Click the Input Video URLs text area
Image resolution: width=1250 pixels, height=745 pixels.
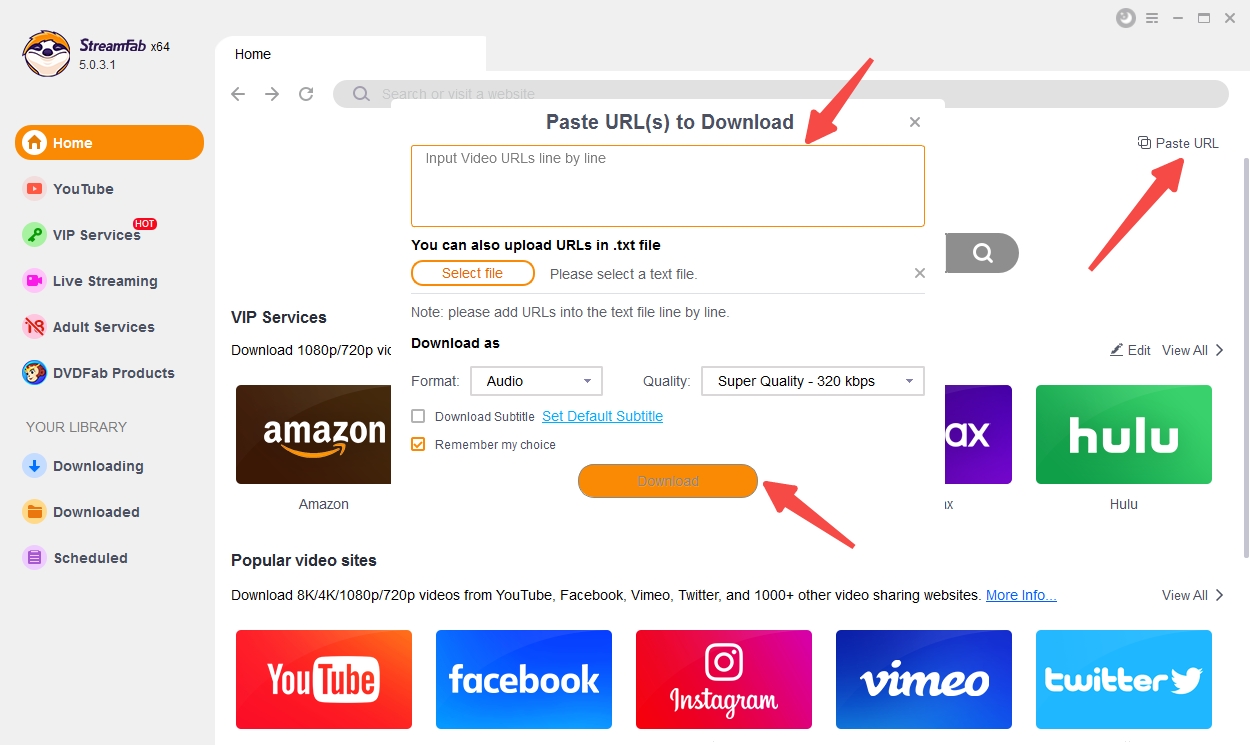[668, 186]
